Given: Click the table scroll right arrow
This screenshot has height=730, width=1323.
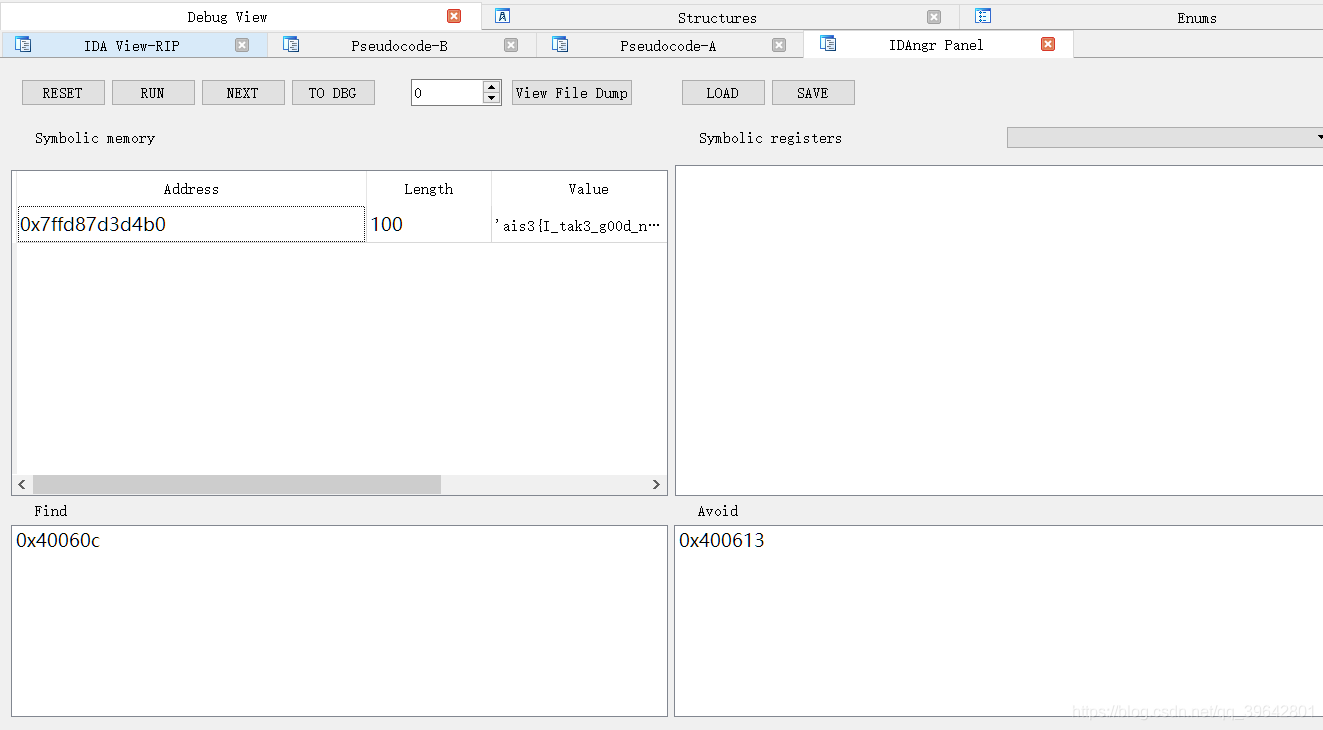Looking at the screenshot, I should click(x=656, y=484).
